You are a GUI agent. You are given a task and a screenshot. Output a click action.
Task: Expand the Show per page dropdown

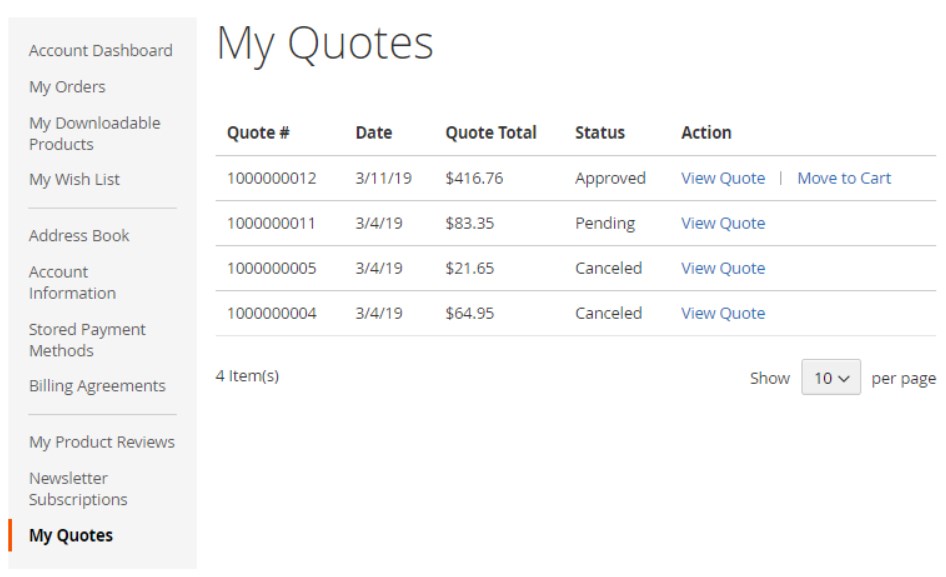(x=830, y=378)
